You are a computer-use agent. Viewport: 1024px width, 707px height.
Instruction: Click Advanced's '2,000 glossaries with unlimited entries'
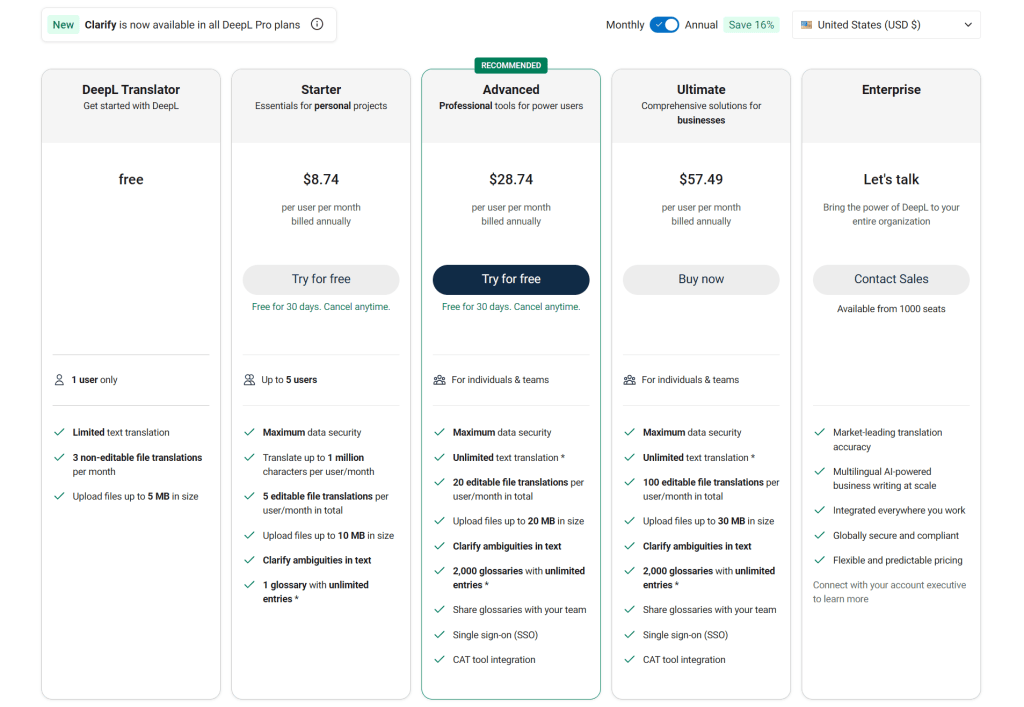[519, 578]
